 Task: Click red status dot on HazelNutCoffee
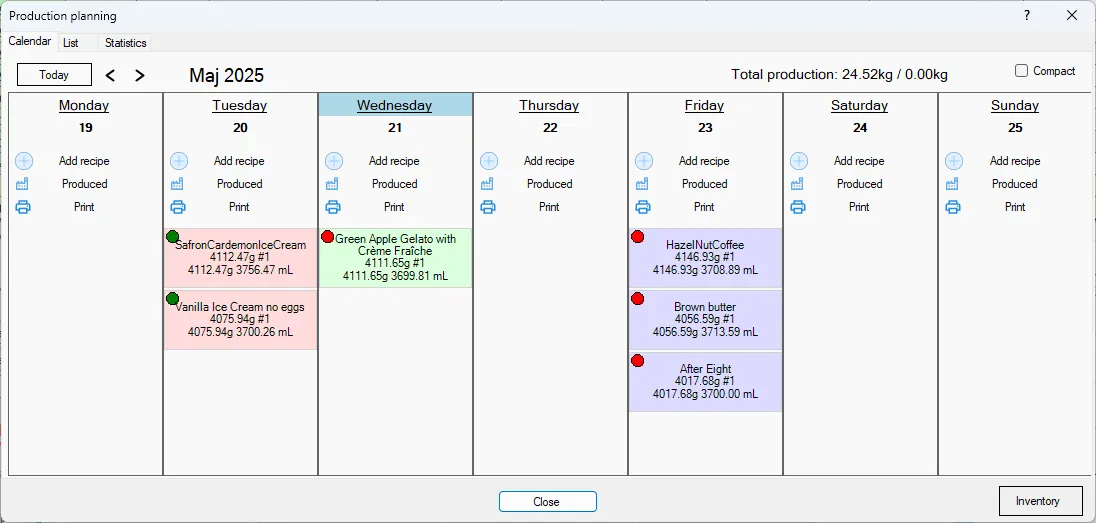click(637, 237)
